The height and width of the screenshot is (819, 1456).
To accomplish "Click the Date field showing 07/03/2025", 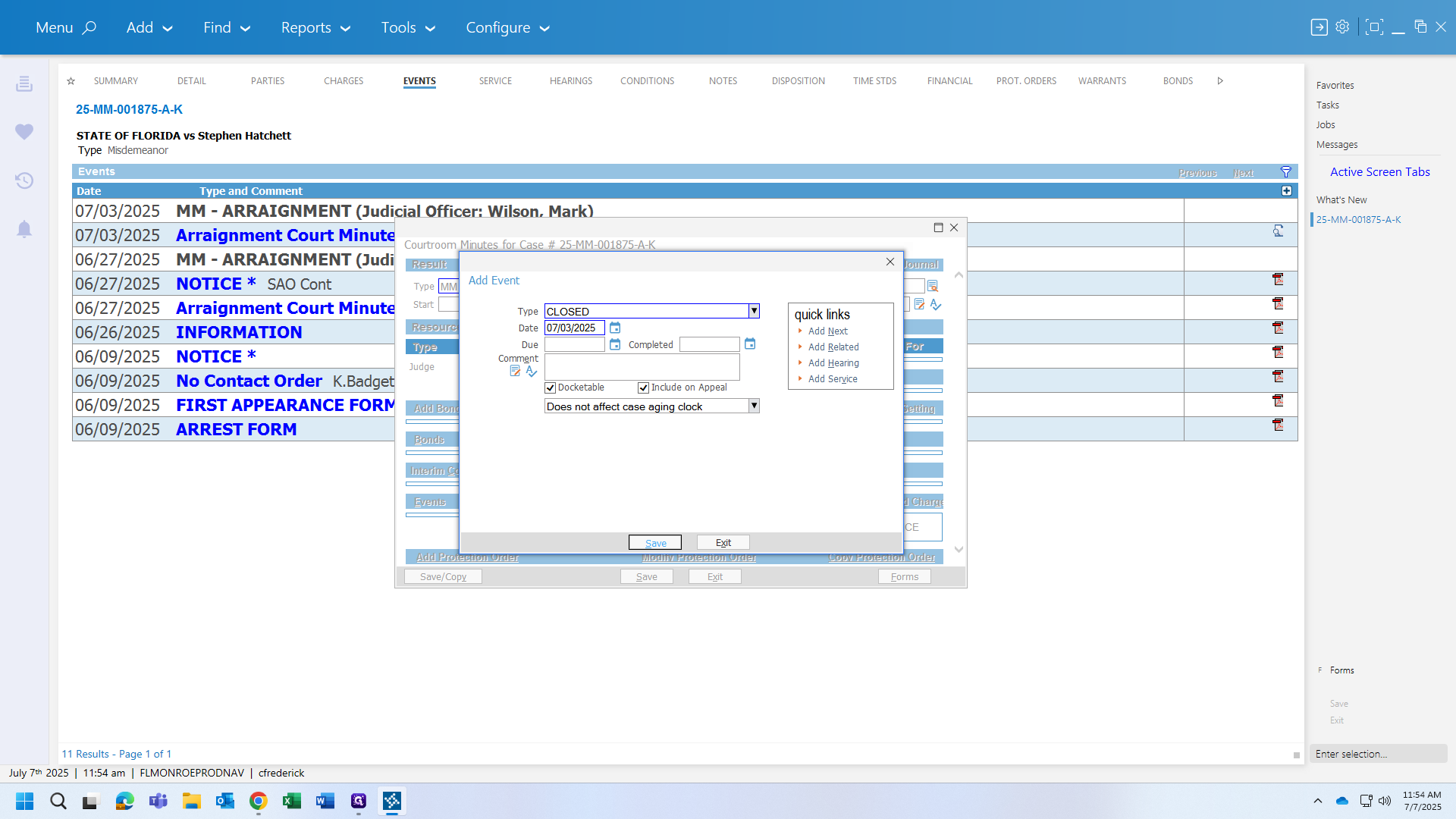I will (575, 328).
